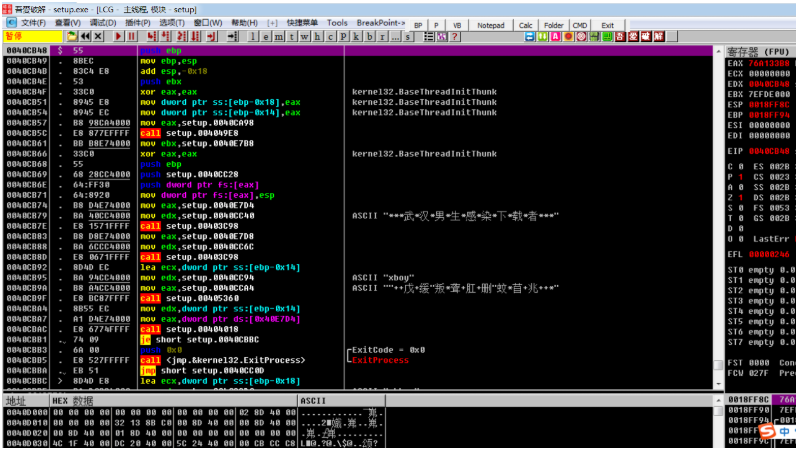Screen dimensions: 798x449
Task: Click the Trace Over toolbar icon
Action: pos(195,37)
